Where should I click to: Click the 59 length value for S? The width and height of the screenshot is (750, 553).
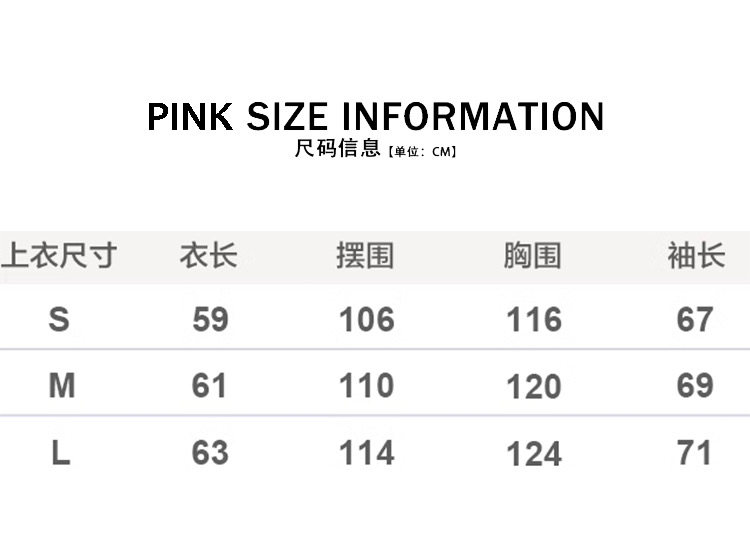coord(210,319)
